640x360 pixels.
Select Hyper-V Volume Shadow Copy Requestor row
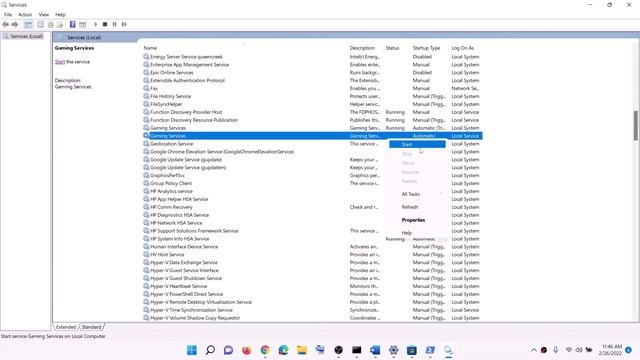pos(312,318)
